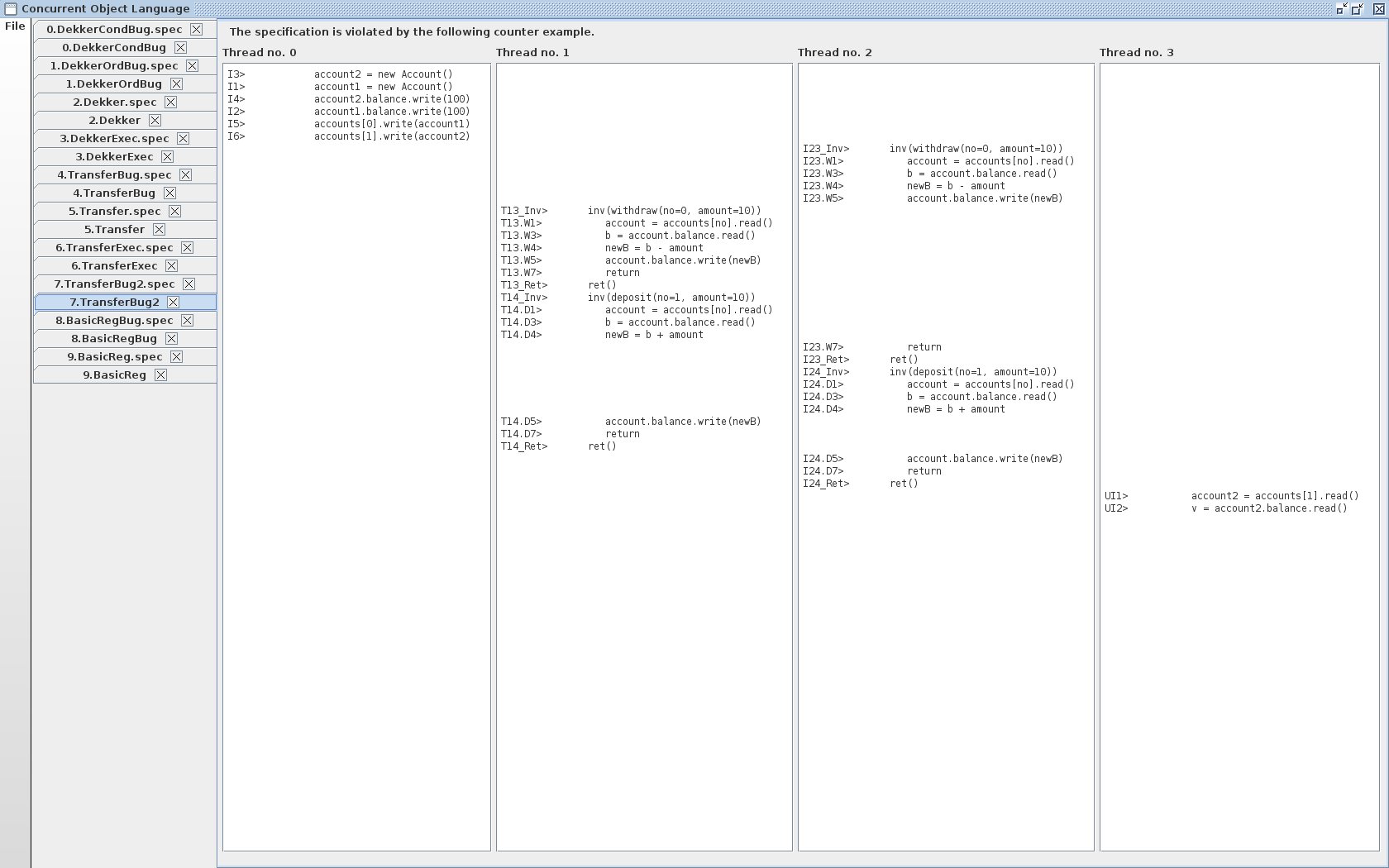
Task: Close the 0.DekkerCondBug.spec tab
Action: [196, 29]
